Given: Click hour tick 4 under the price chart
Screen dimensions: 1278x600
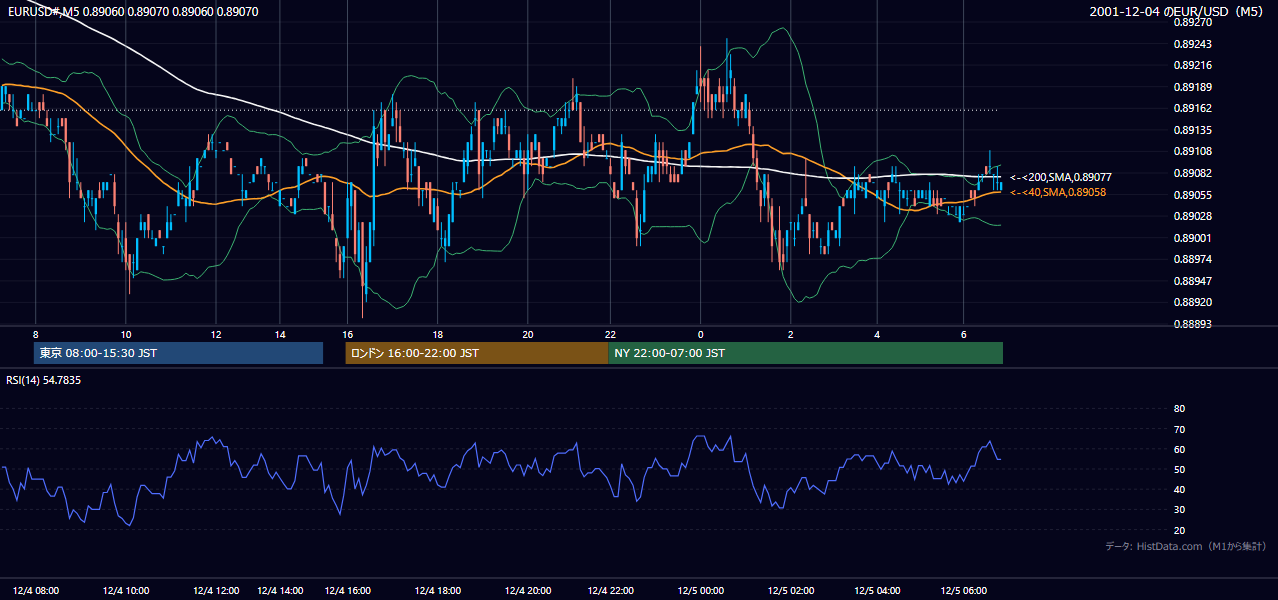Looking at the screenshot, I should point(877,334).
